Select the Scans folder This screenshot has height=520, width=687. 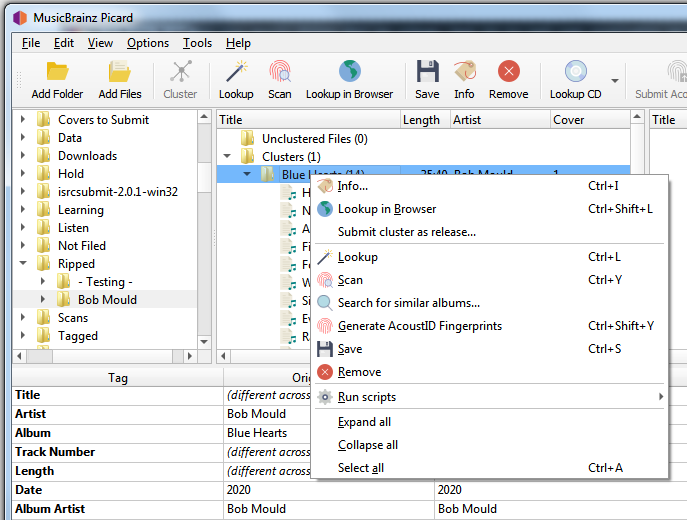point(73,317)
